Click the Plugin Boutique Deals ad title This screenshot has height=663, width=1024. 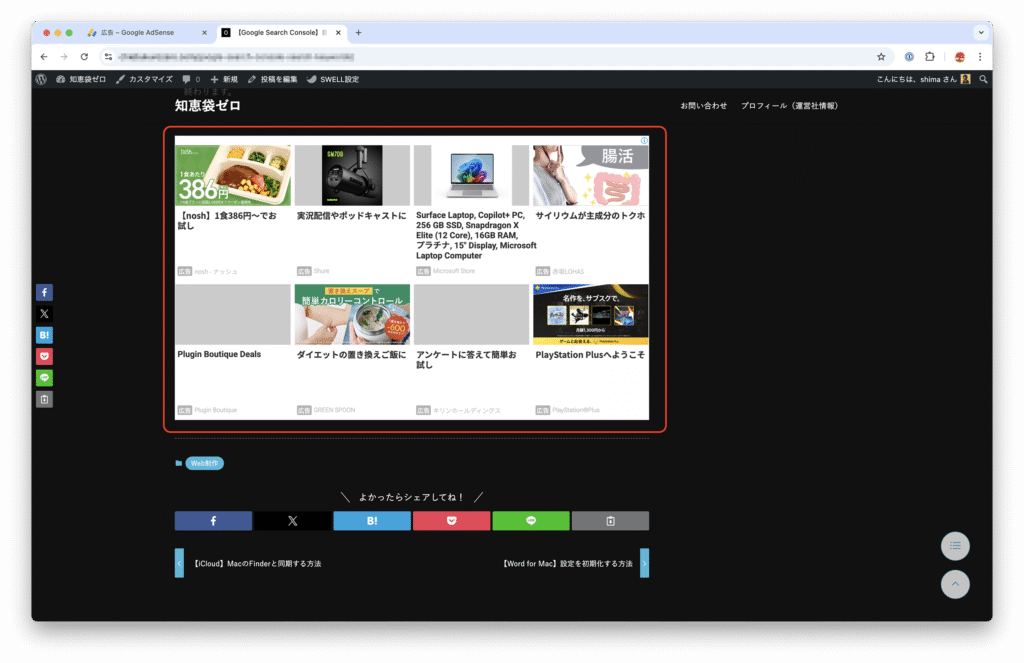point(219,354)
